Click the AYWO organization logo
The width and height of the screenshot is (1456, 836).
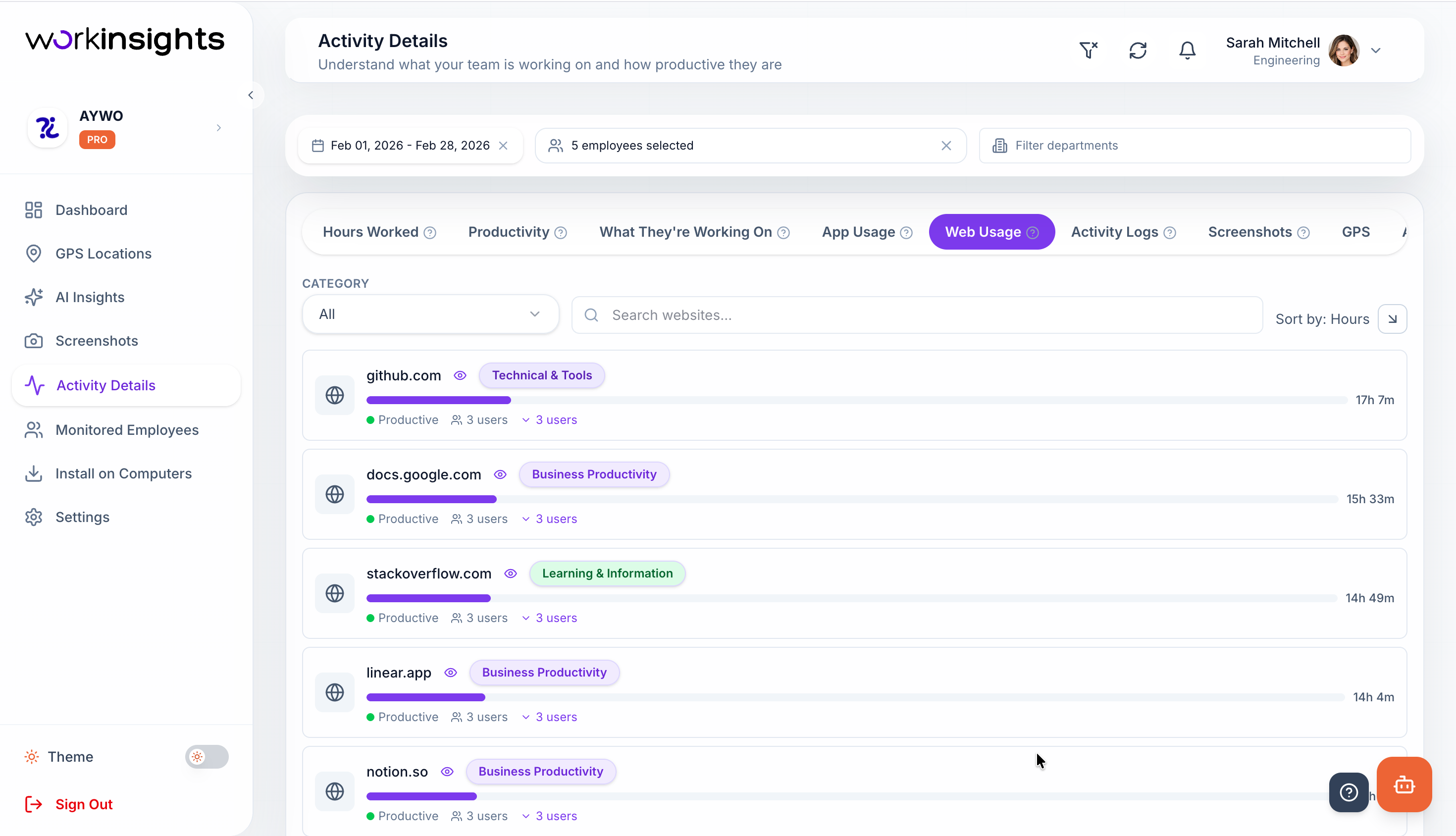click(x=48, y=127)
